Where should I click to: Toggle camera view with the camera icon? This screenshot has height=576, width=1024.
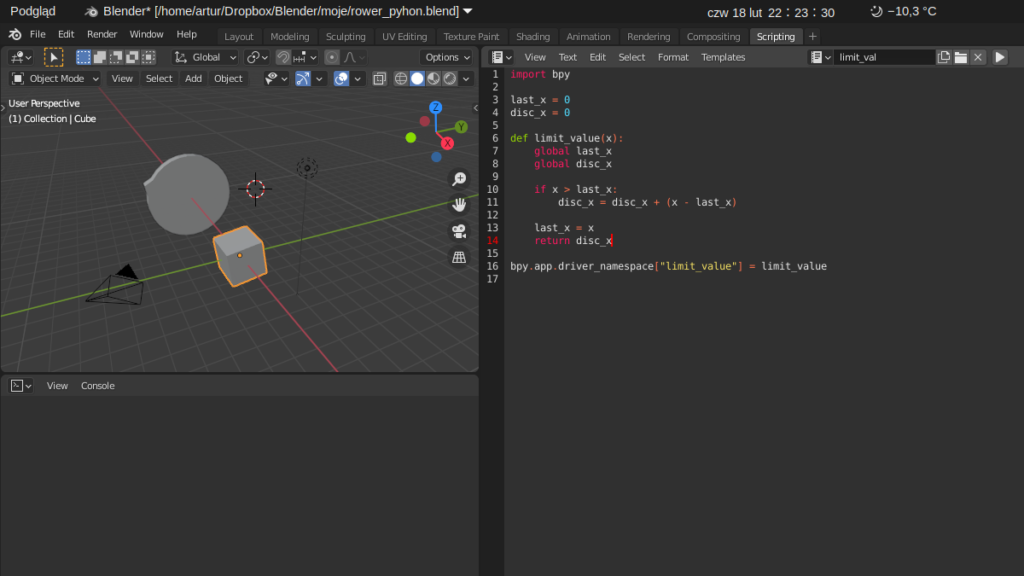(x=459, y=231)
